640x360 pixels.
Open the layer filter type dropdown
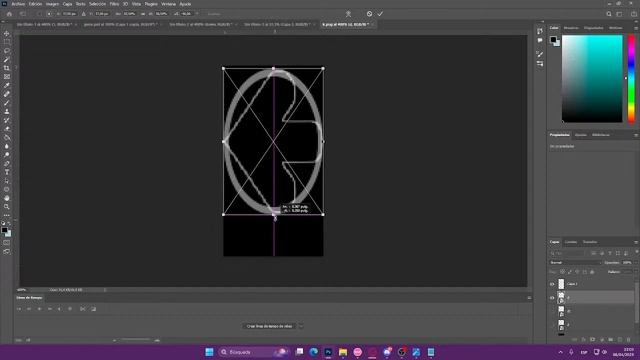tap(568, 253)
